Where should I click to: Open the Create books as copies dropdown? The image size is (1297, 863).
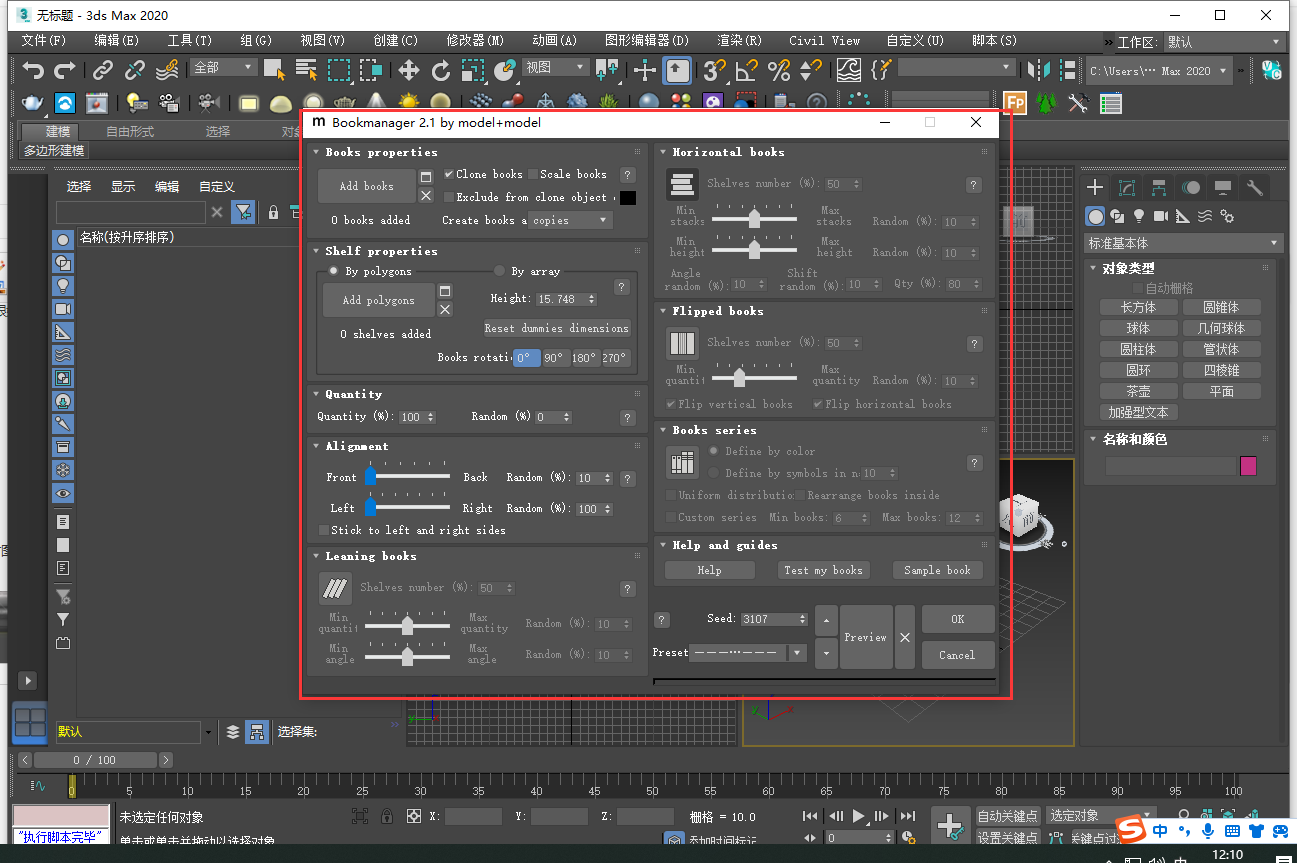pyautogui.click(x=570, y=220)
